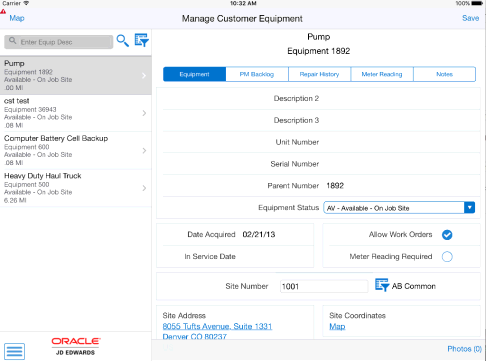Viewport: 486px width, 361px height.
Task: Tap the search magnifier icon beside Equip Desc
Action: (x=123, y=41)
